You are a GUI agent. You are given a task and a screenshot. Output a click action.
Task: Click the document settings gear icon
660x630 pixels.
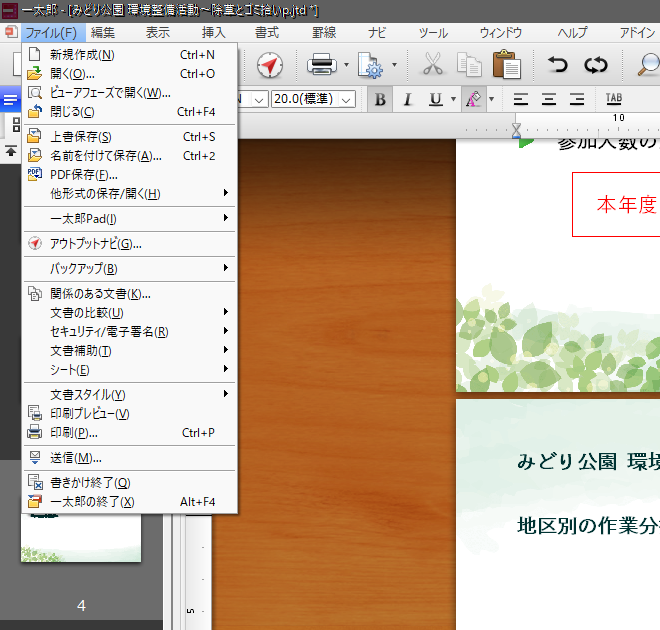coord(370,65)
